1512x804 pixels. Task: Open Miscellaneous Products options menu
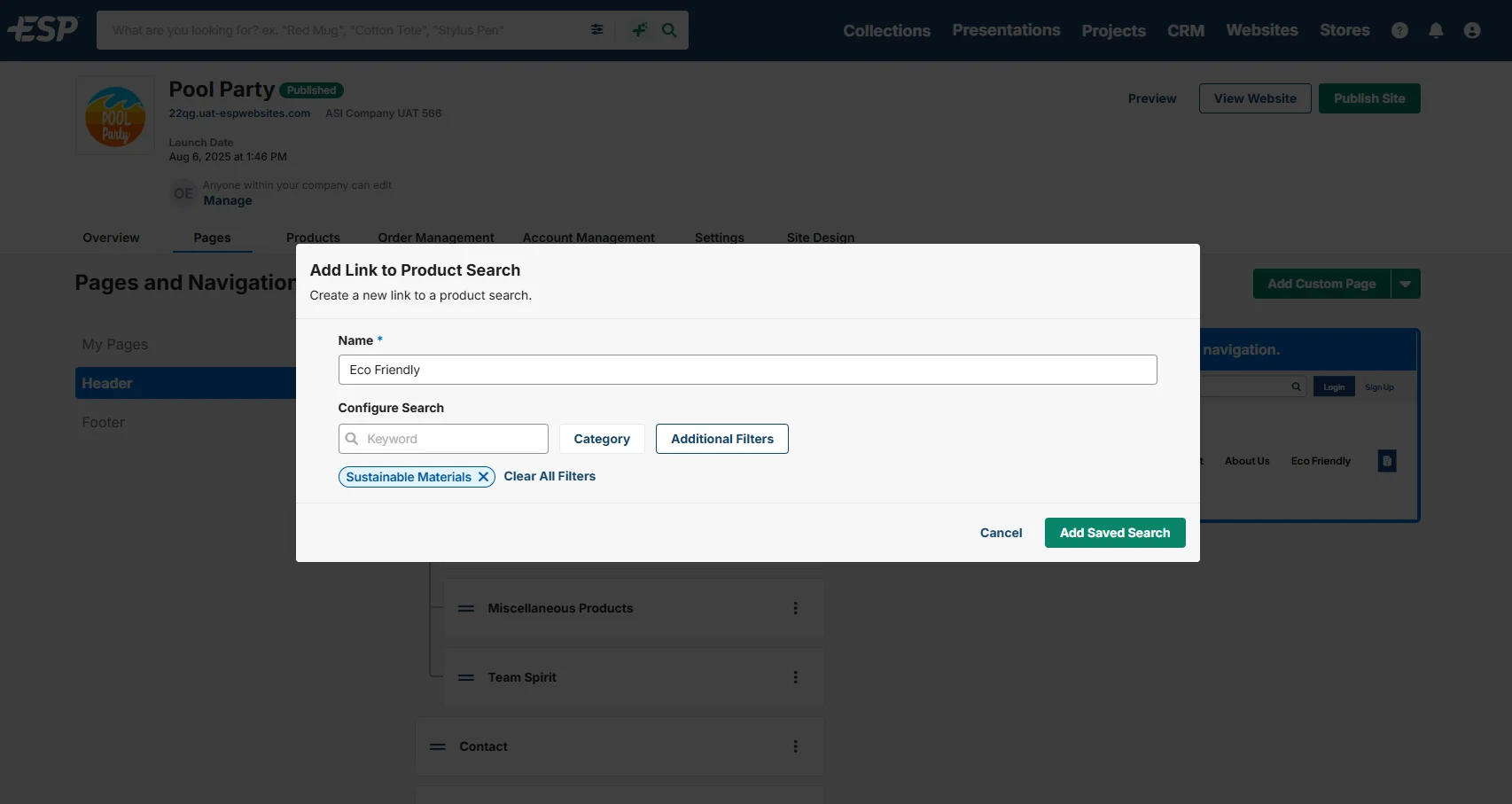(x=795, y=608)
